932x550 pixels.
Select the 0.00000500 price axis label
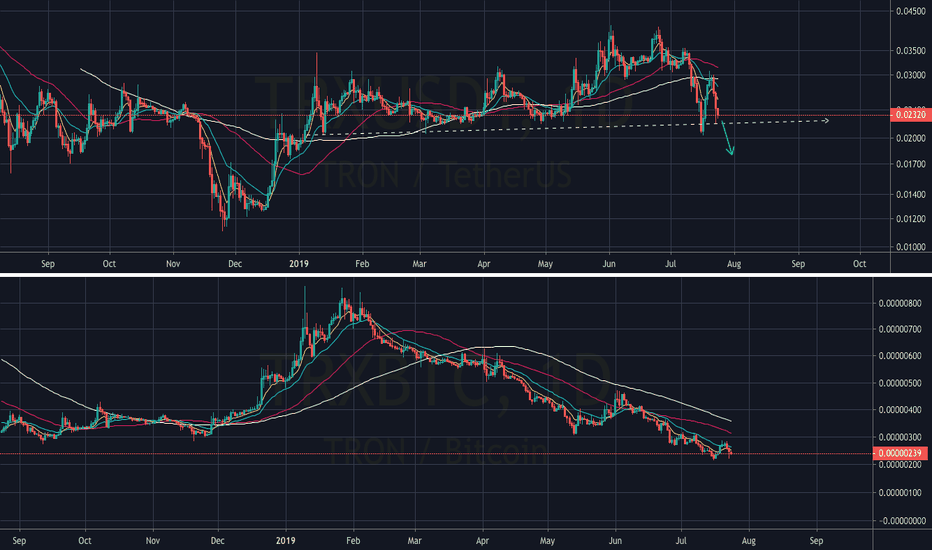pyautogui.click(x=900, y=383)
